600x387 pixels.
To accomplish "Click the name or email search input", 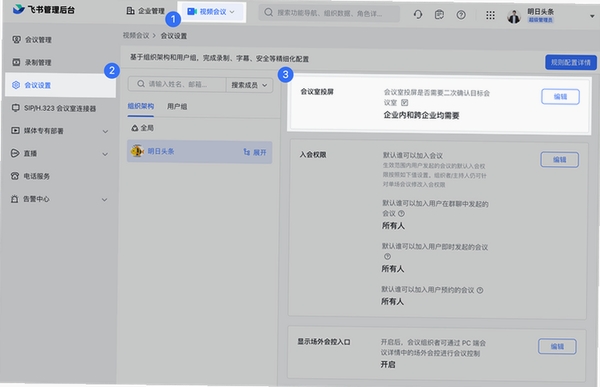I will [x=177, y=84].
